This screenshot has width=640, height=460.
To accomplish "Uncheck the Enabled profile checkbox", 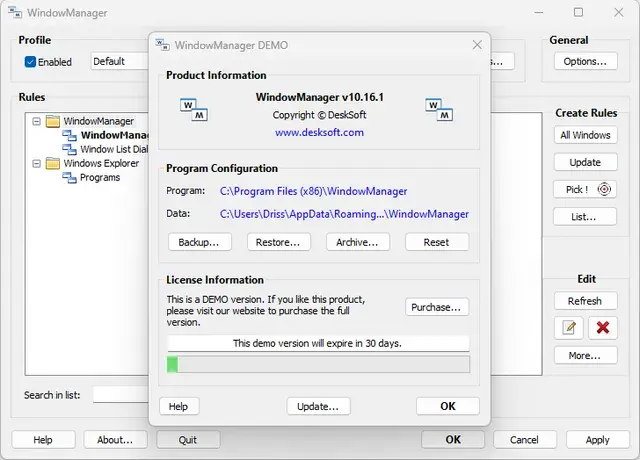I will click(x=30, y=62).
